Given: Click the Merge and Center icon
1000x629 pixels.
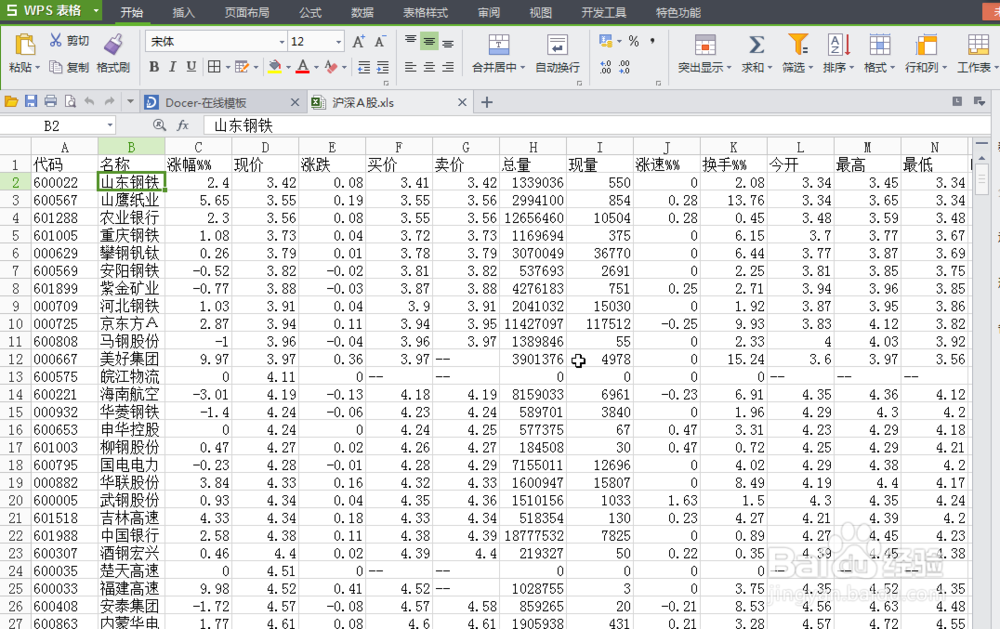Looking at the screenshot, I should (499, 45).
